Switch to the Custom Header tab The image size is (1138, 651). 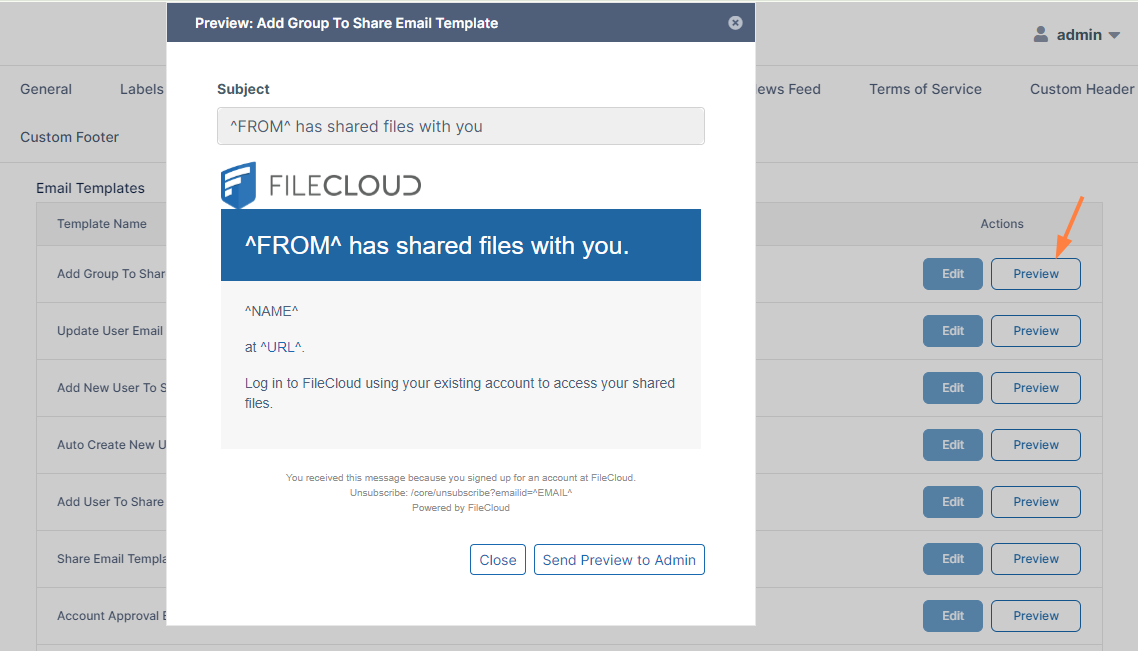point(1082,89)
